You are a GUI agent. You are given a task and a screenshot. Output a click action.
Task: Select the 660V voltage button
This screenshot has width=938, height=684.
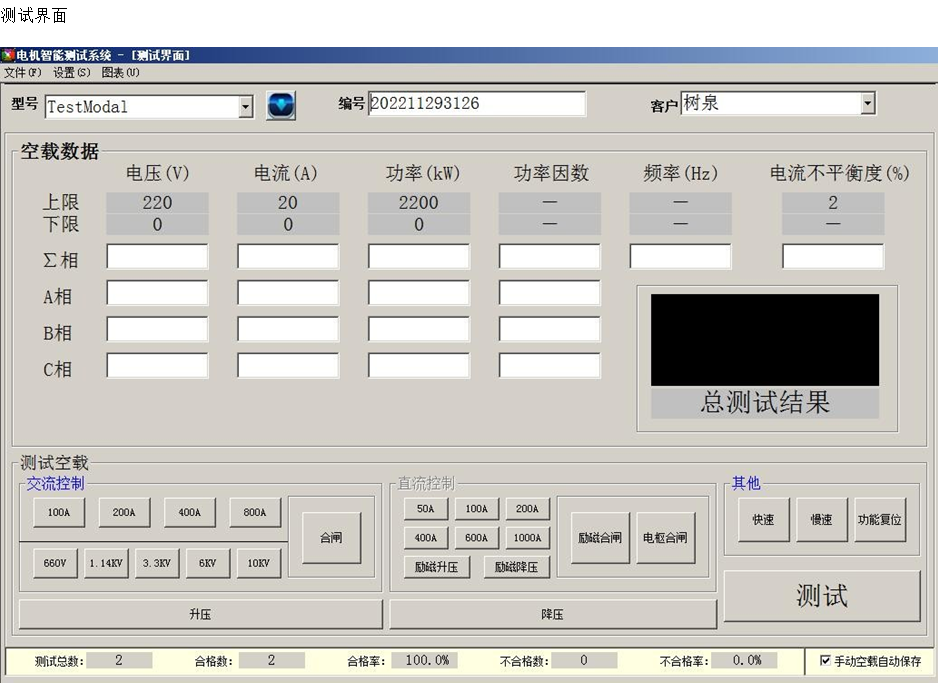click(x=55, y=563)
